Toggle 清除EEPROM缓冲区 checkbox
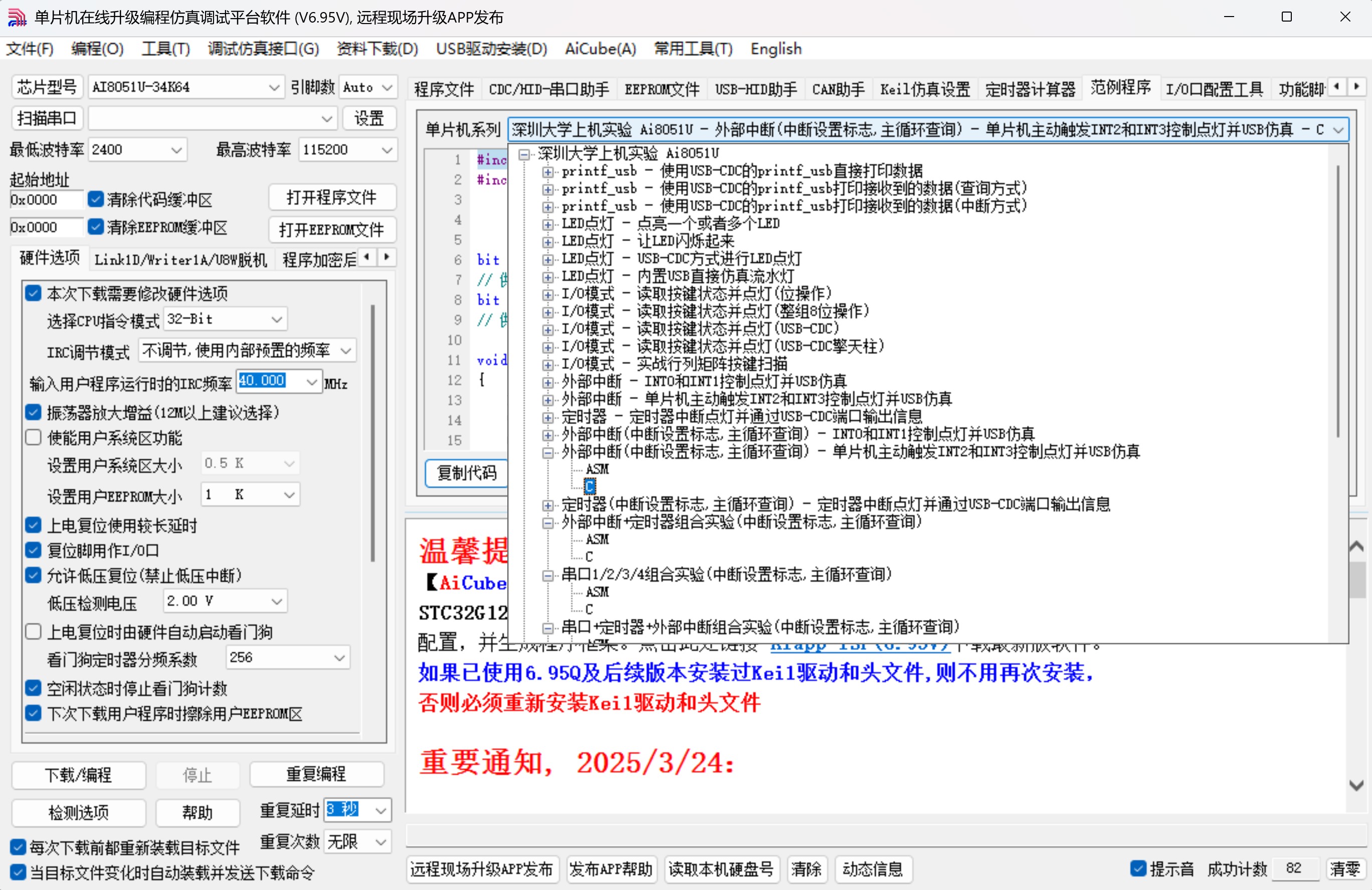This screenshot has width=1372, height=890. point(96,227)
